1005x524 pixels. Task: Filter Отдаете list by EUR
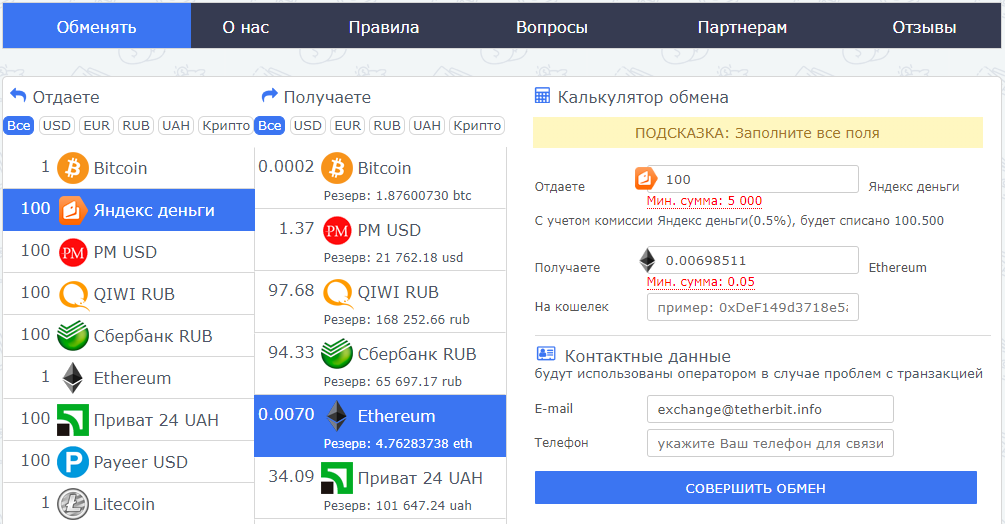pos(97,126)
